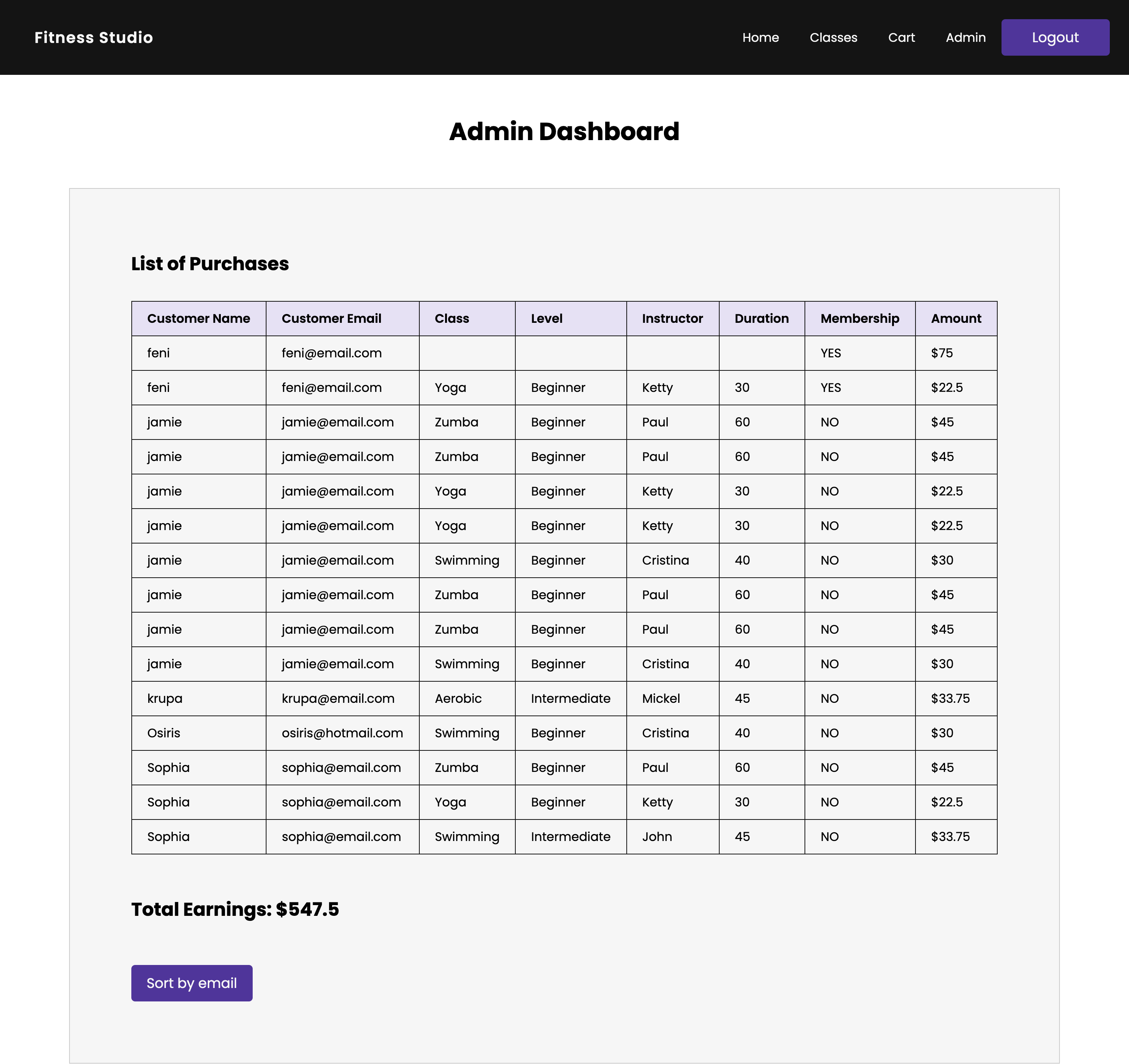The height and width of the screenshot is (1064, 1129).
Task: Click the Sort by email button
Action: (191, 983)
